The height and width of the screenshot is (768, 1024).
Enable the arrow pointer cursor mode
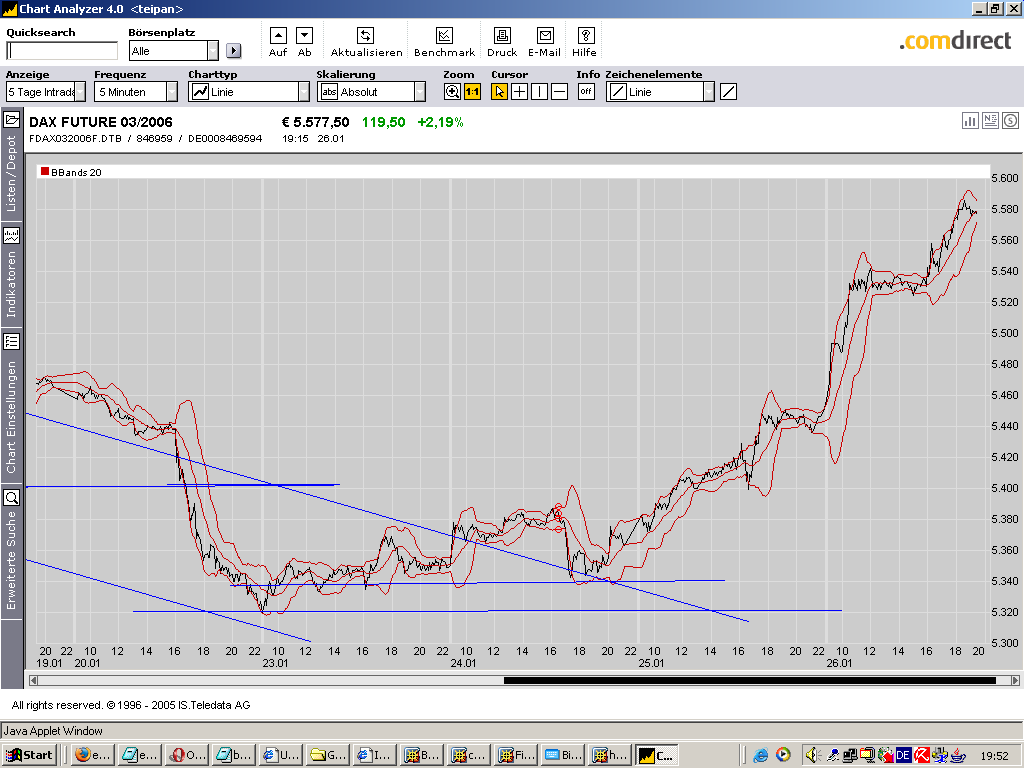(x=500, y=92)
